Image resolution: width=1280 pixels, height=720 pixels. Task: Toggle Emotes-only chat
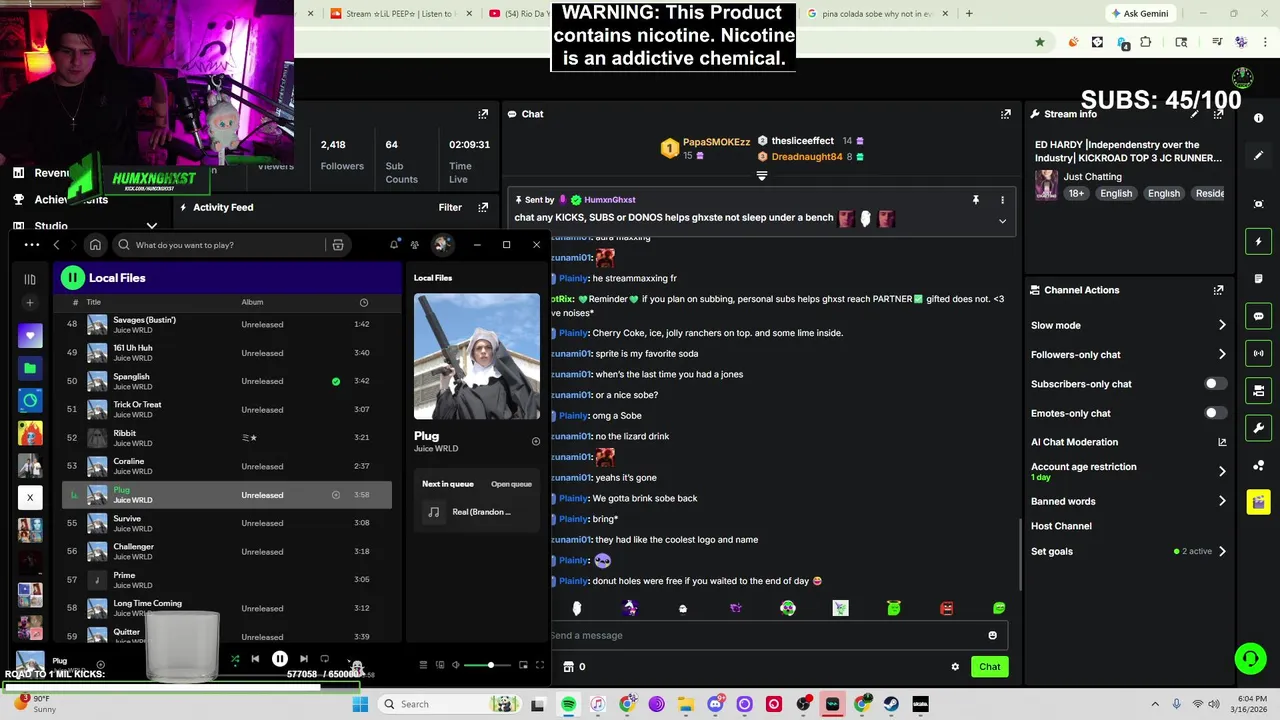[x=1214, y=413]
